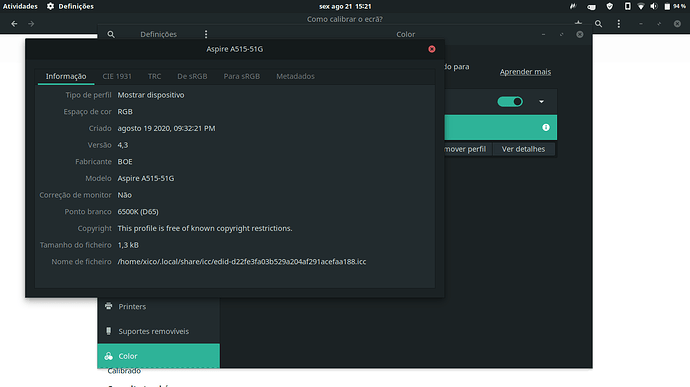Open the Metadados tab
Image resolution: width=690 pixels, height=387 pixels.
tap(295, 76)
